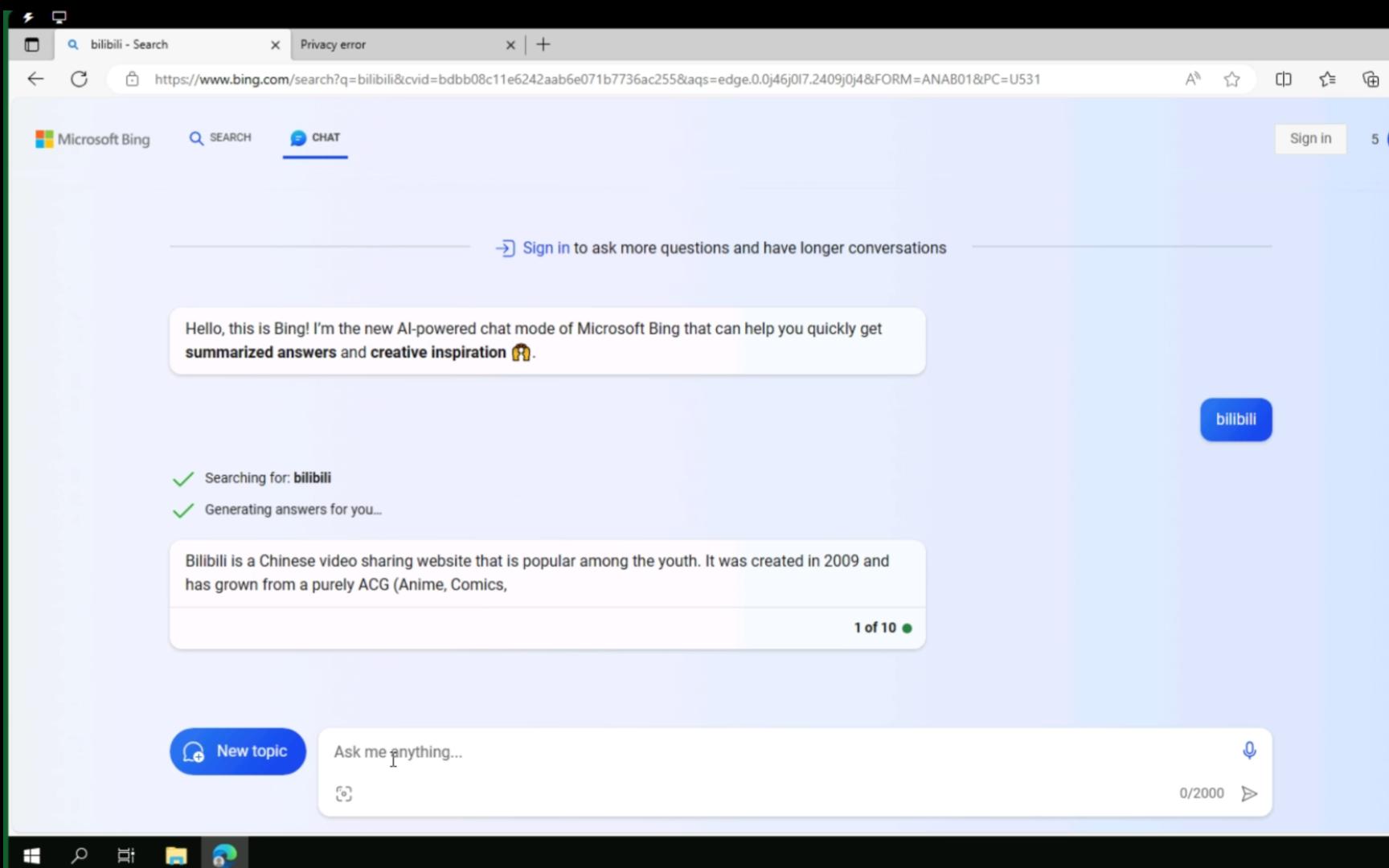Image resolution: width=1389 pixels, height=868 pixels.
Task: Open Task View on taskbar
Action: point(126,855)
